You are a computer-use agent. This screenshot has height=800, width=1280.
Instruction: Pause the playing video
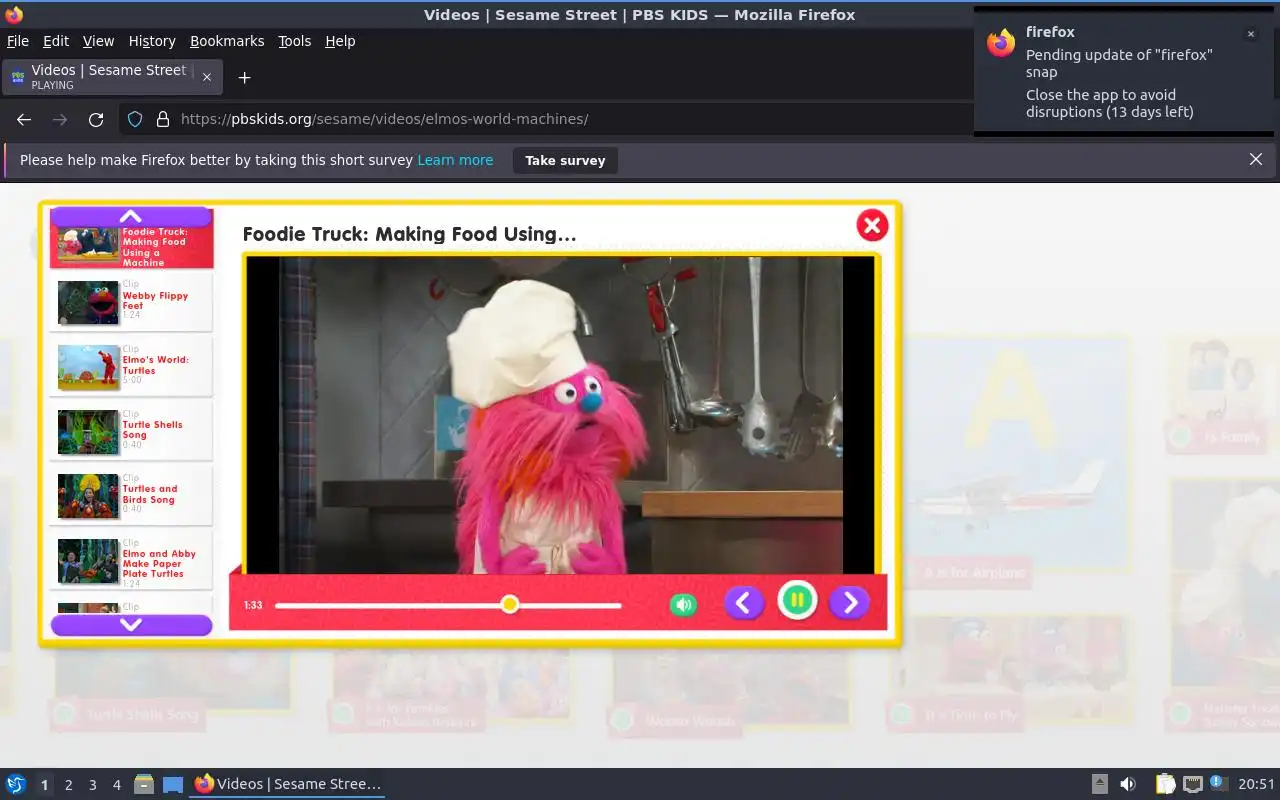coord(797,601)
